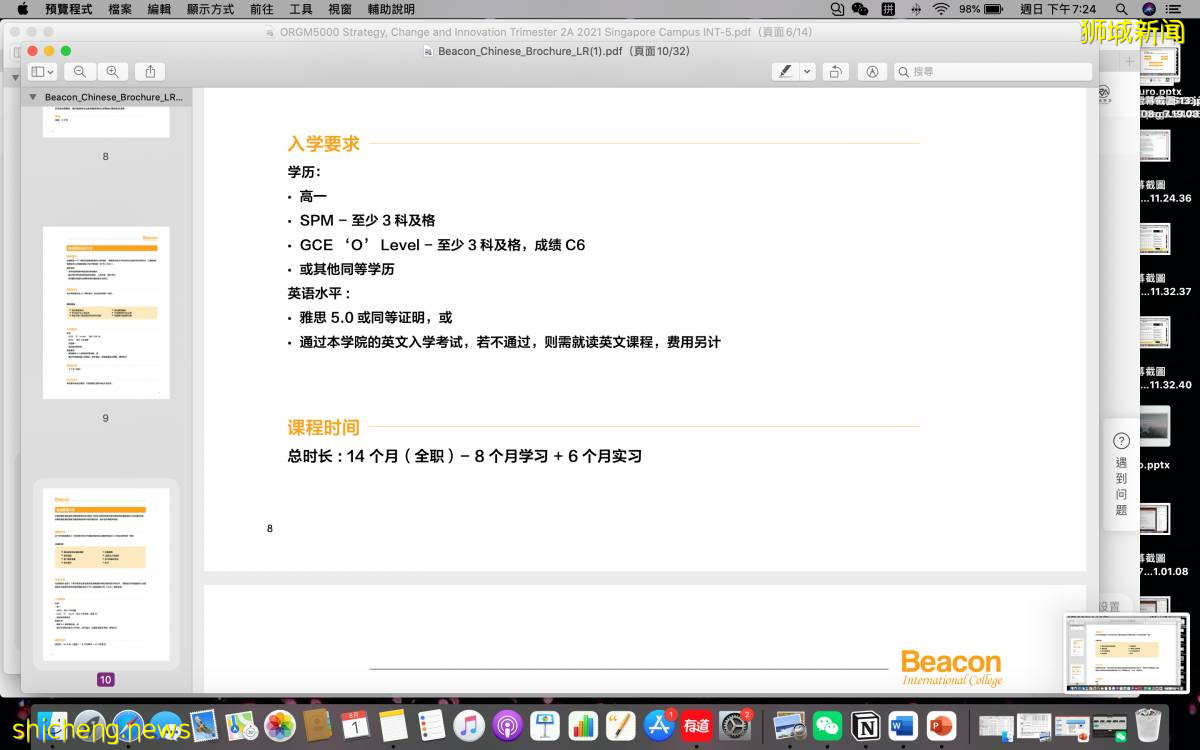Screen dimensions: 1200x750
Task: Open the markup pen style dropdown arrow
Action: tap(807, 71)
